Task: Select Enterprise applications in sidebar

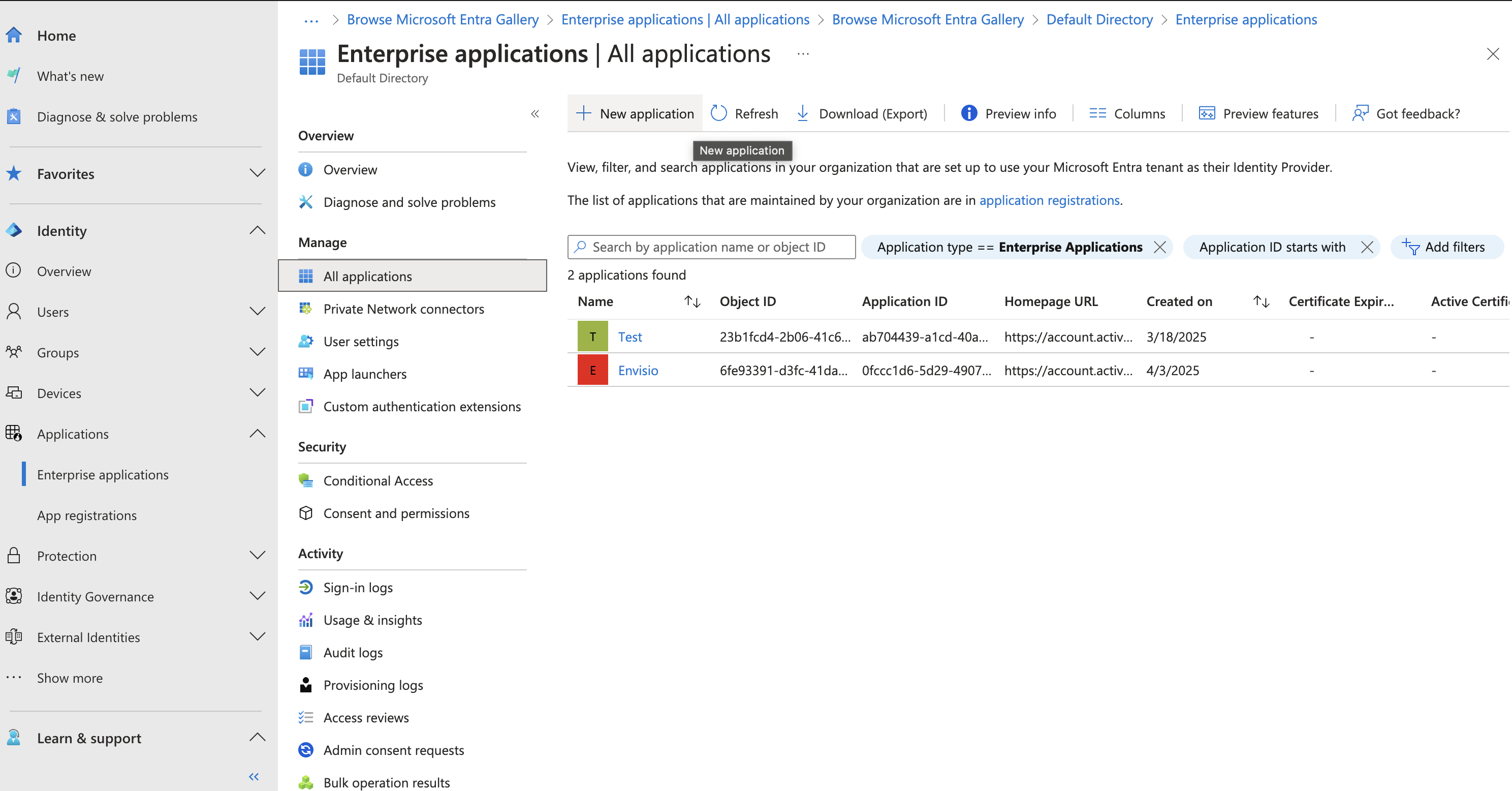Action: point(103,474)
